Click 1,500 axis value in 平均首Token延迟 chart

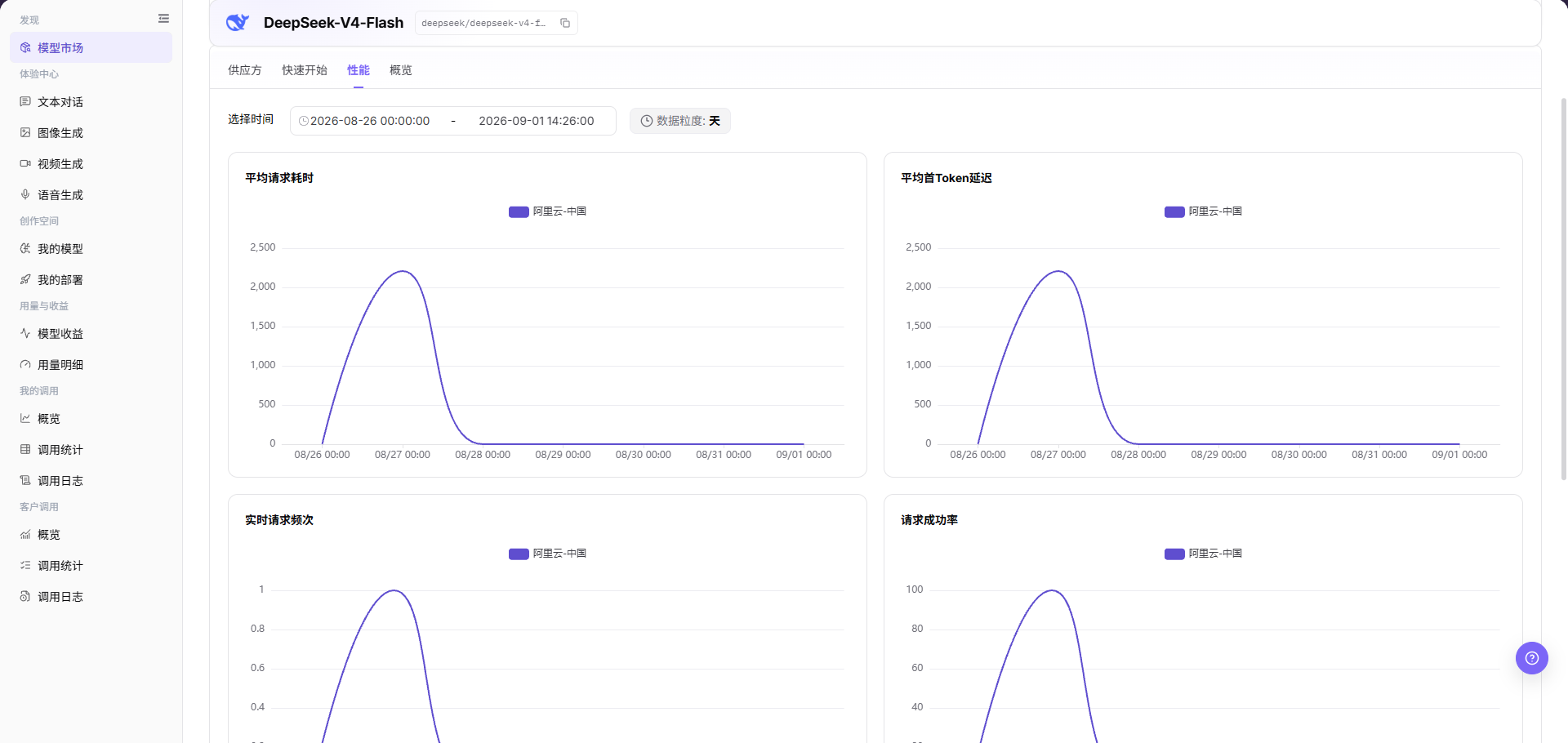coord(919,326)
